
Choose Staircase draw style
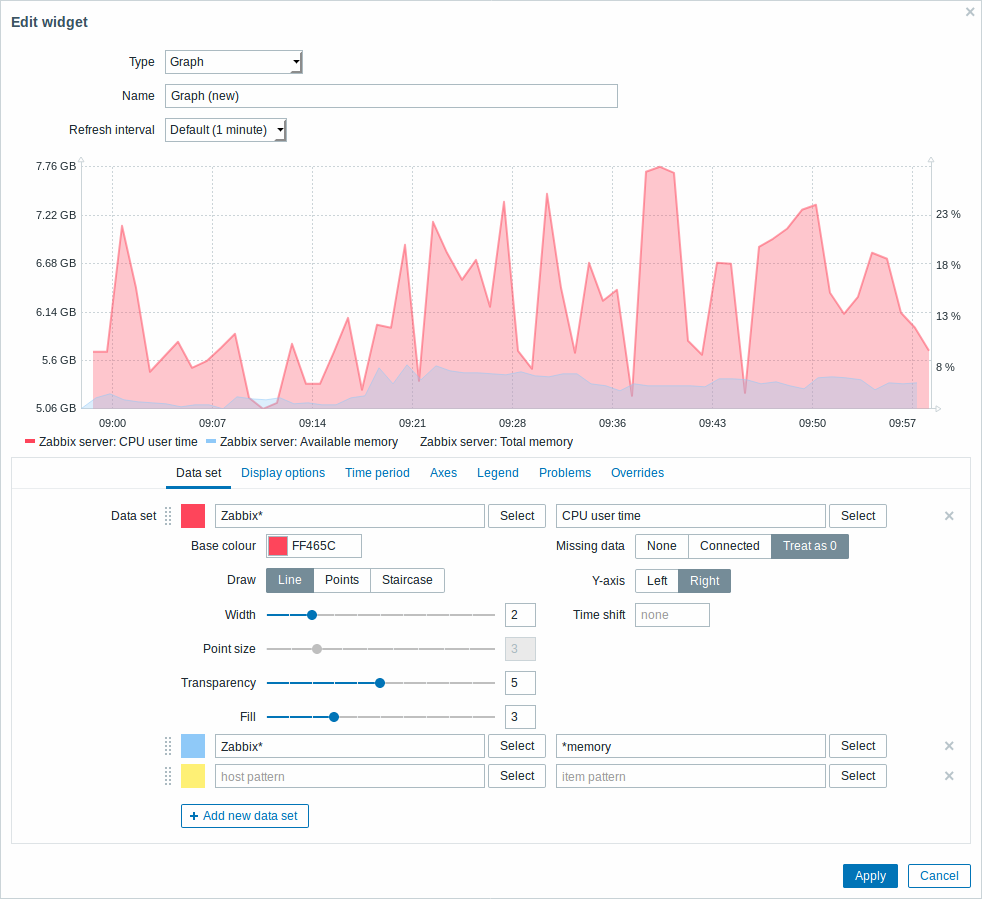click(407, 580)
